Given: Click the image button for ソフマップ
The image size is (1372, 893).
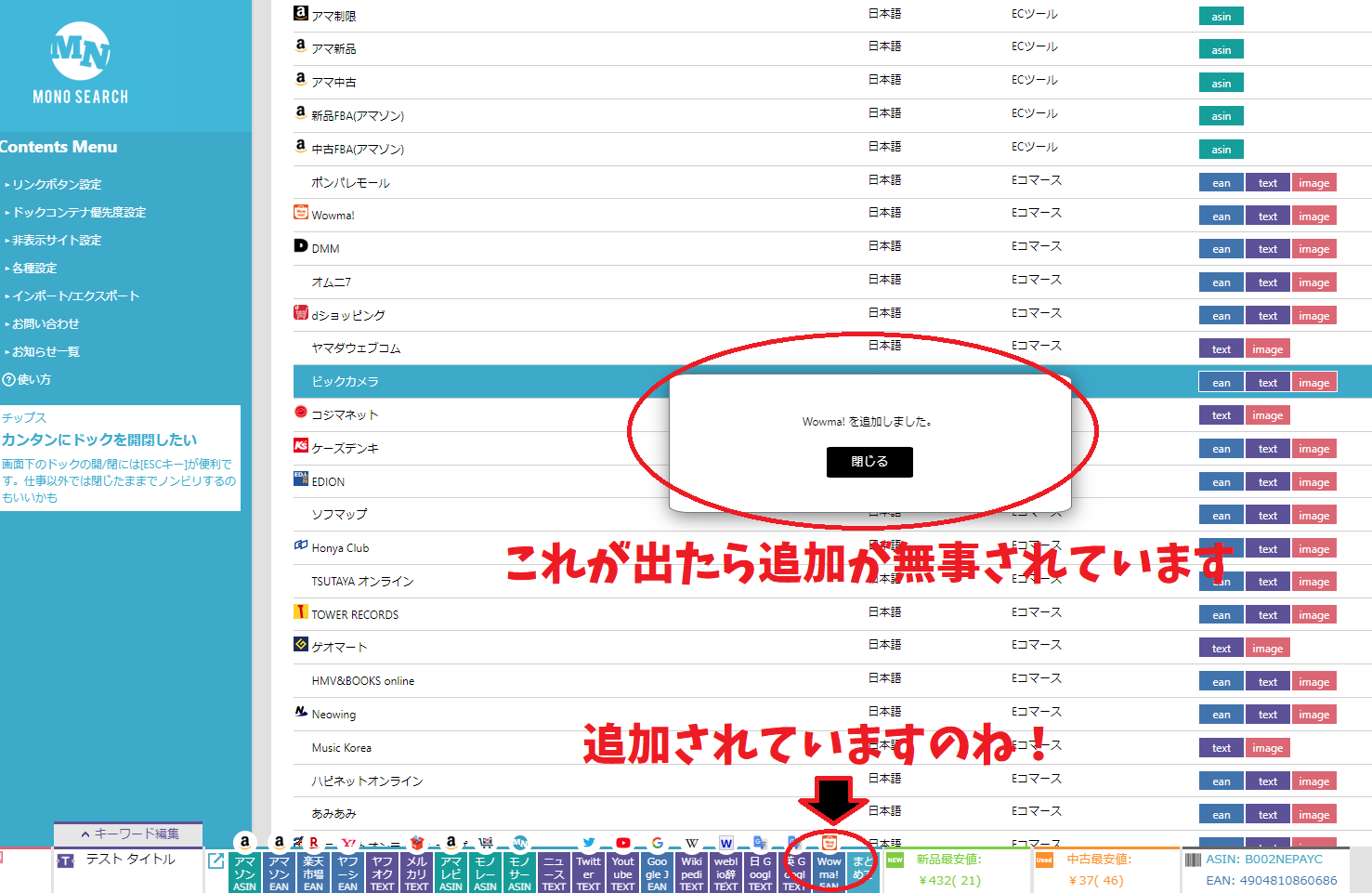Looking at the screenshot, I should pos(1313,516).
